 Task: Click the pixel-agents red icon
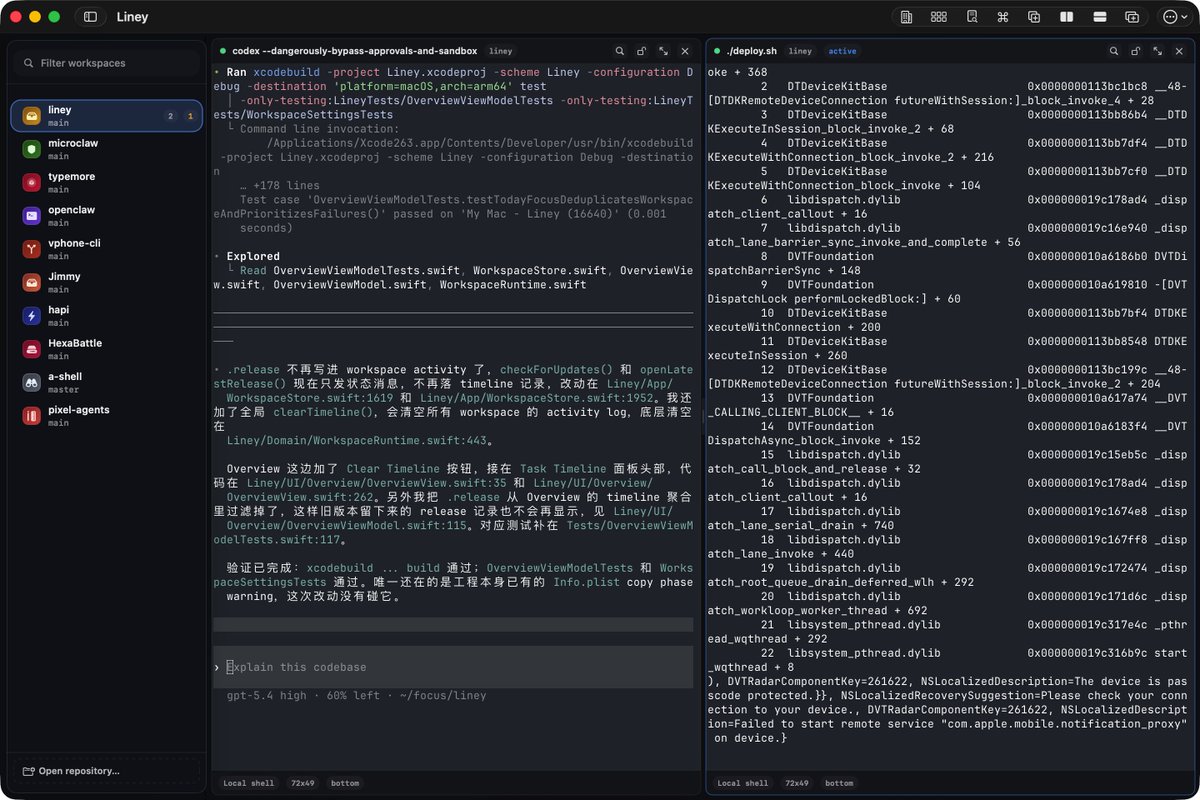(32, 416)
